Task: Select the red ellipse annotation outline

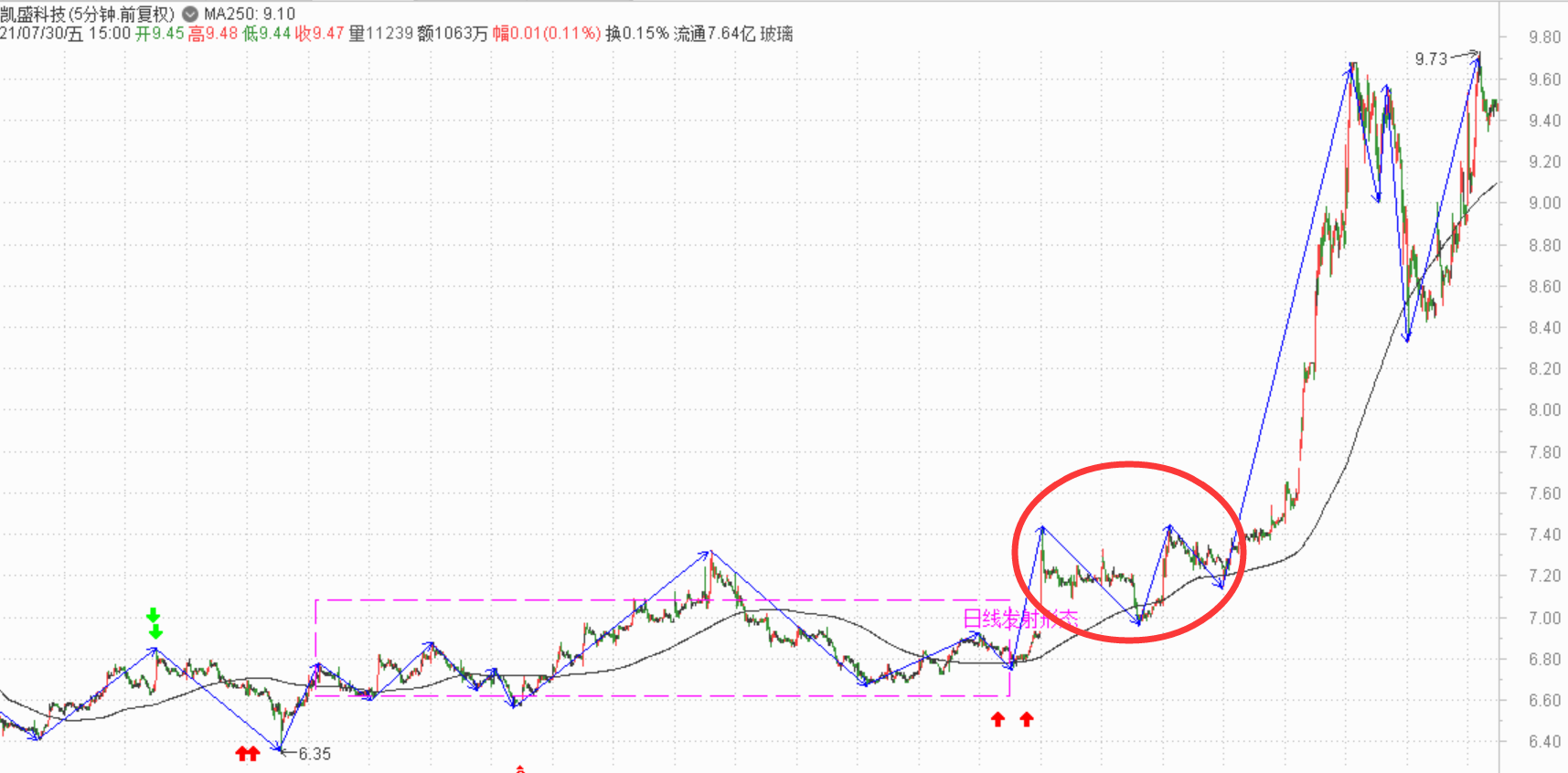Action: pos(1129,464)
